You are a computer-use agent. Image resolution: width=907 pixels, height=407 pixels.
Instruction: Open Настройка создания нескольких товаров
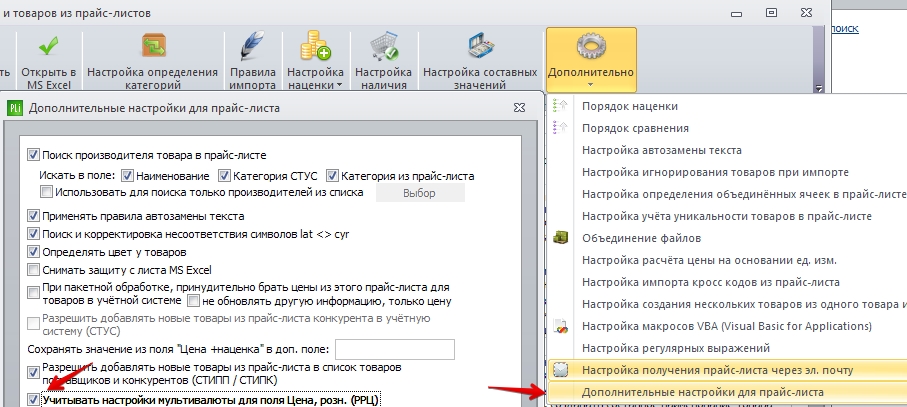[744, 304]
